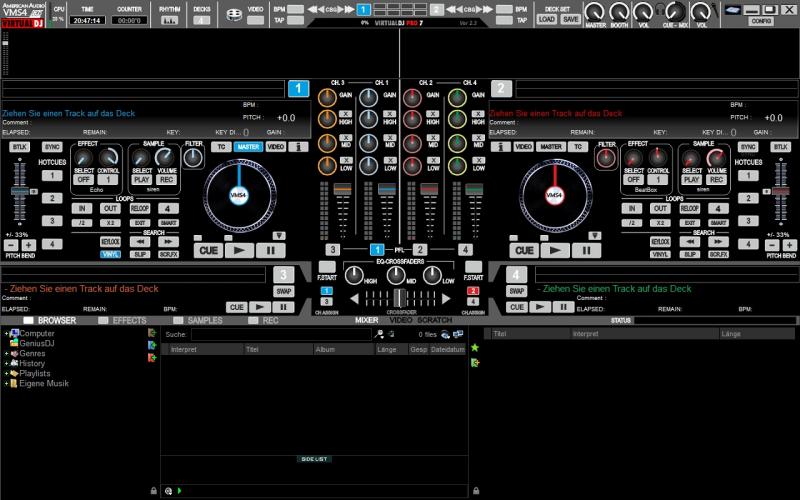Expand the Genres tree node
Screen dimensions: 800x500
click(6, 354)
